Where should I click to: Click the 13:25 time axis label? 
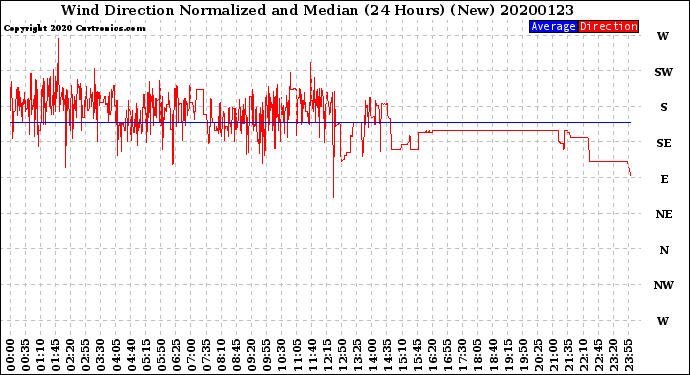coord(357,355)
